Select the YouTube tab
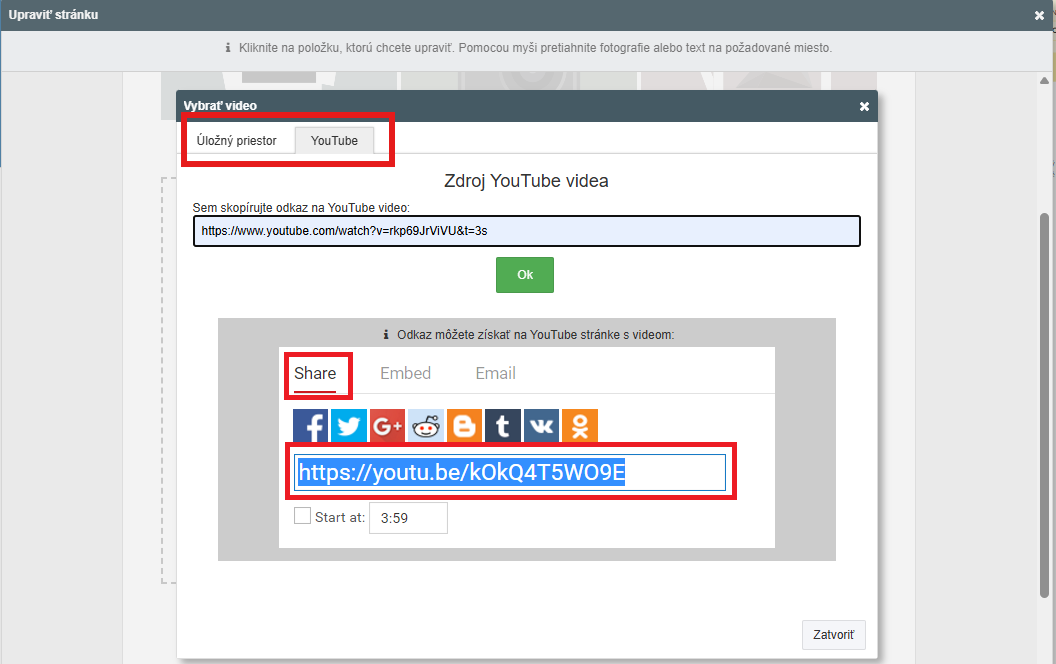The image size is (1056, 664). [x=334, y=141]
